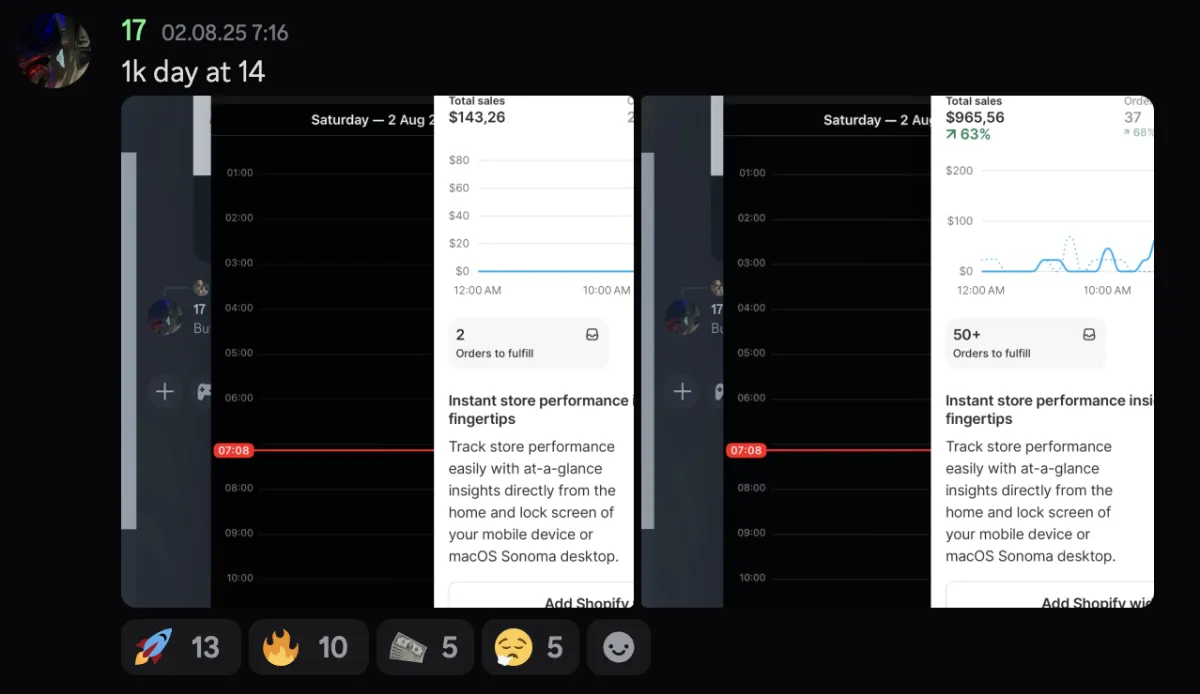The height and width of the screenshot is (694, 1200).
Task: Click the plus icon in the $965,56 image
Action: coord(682,392)
